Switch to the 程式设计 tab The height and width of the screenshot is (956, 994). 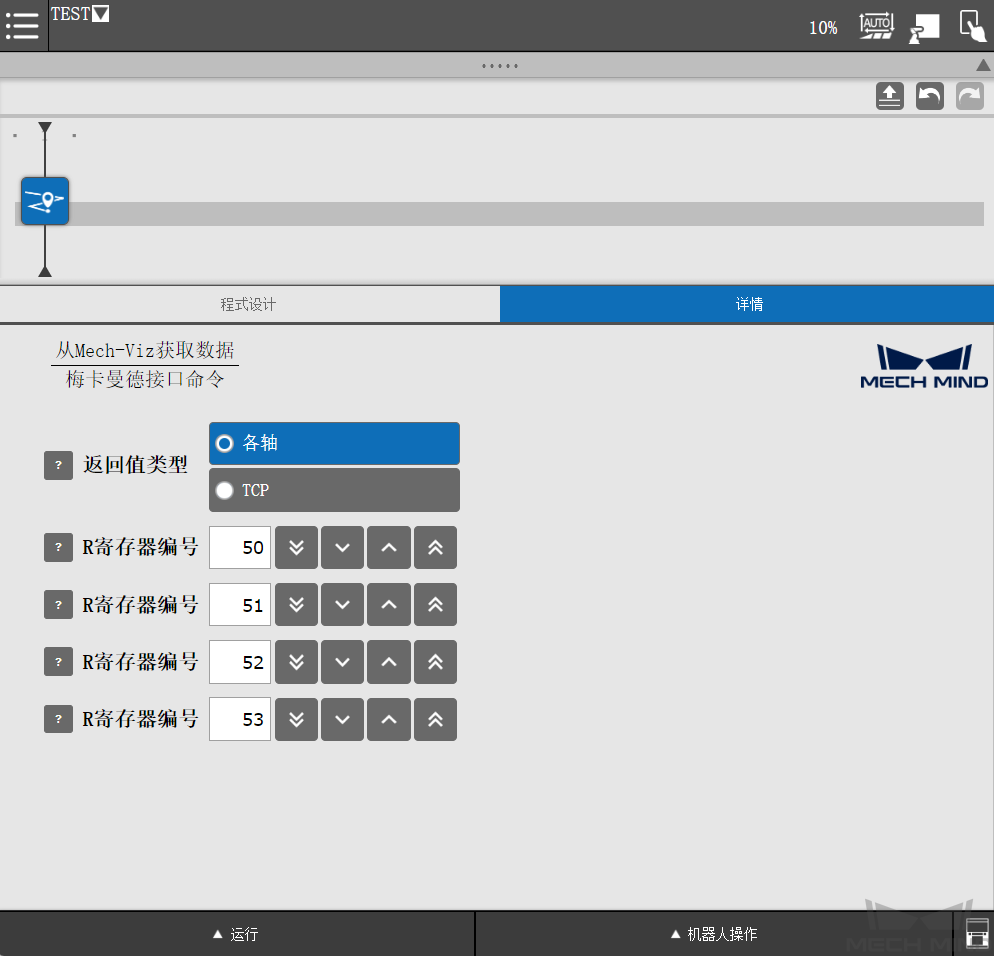click(x=250, y=304)
